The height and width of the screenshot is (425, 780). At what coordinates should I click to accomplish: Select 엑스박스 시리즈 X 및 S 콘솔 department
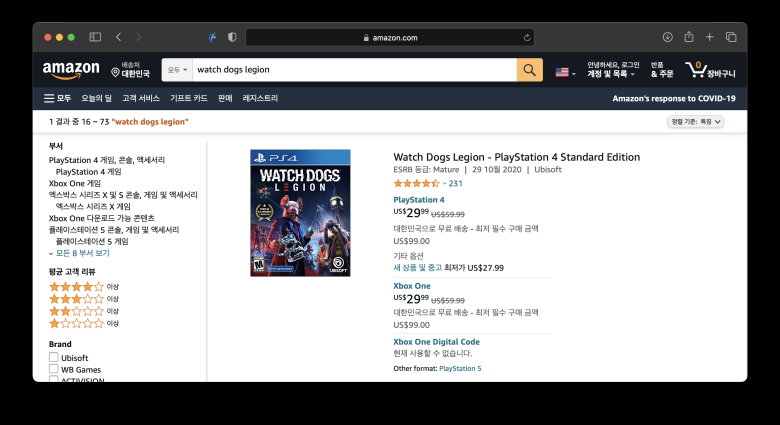(x=123, y=195)
